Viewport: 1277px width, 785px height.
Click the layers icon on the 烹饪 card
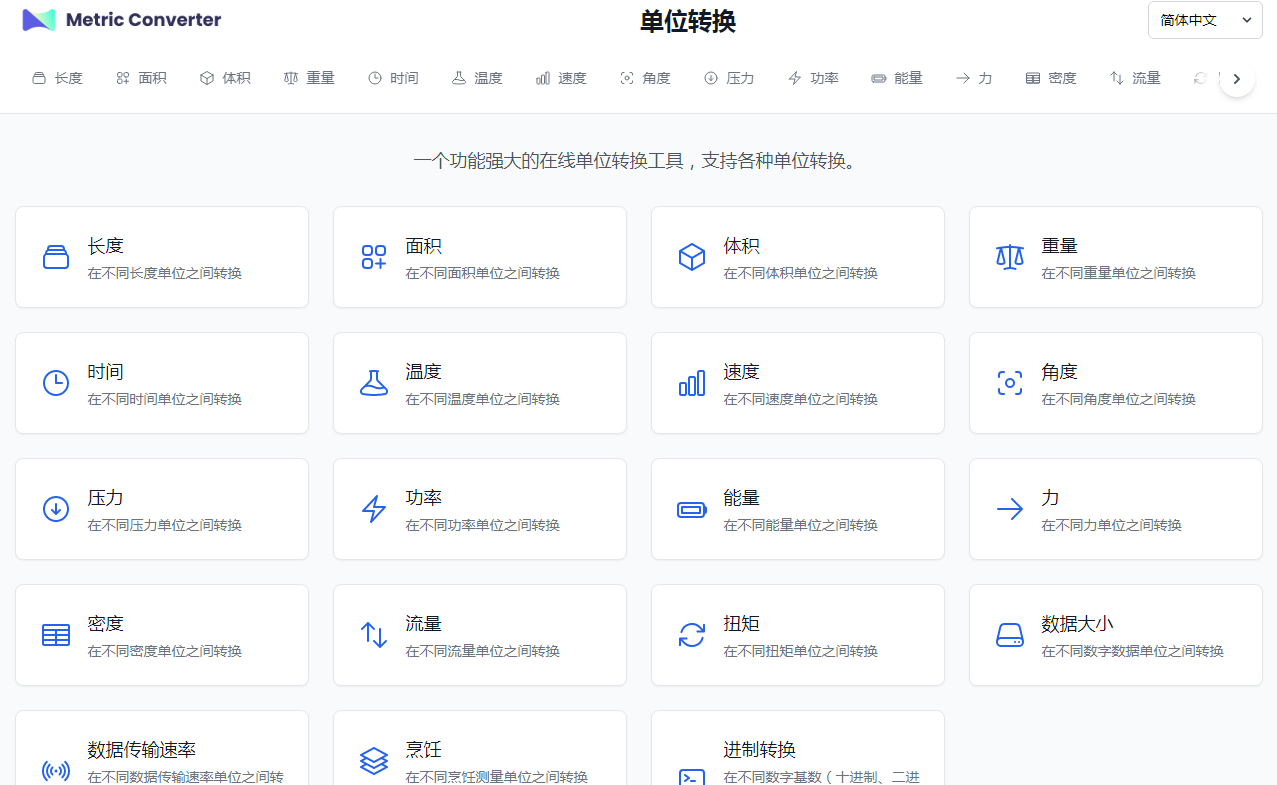374,761
